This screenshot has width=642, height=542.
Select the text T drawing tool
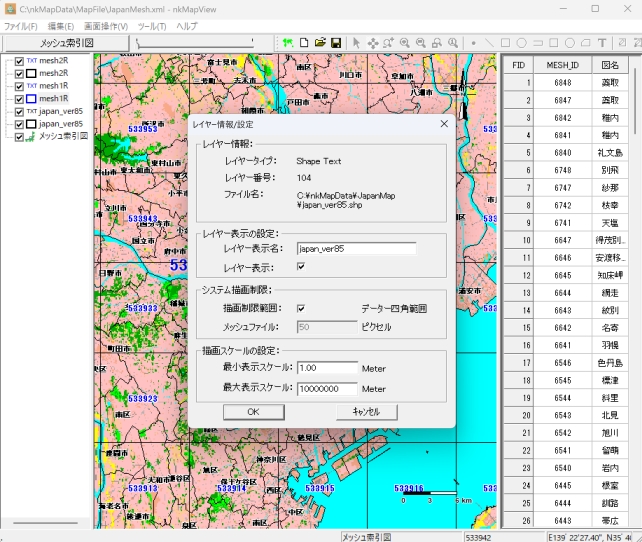tap(602, 43)
